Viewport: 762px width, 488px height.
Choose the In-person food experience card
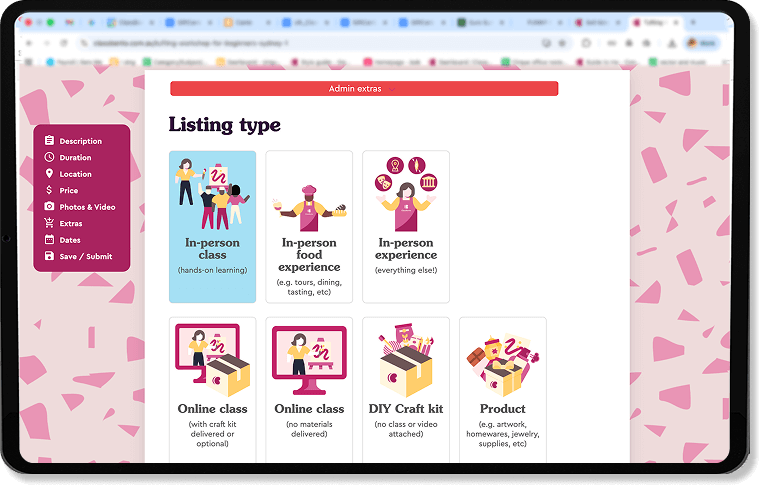click(x=309, y=226)
